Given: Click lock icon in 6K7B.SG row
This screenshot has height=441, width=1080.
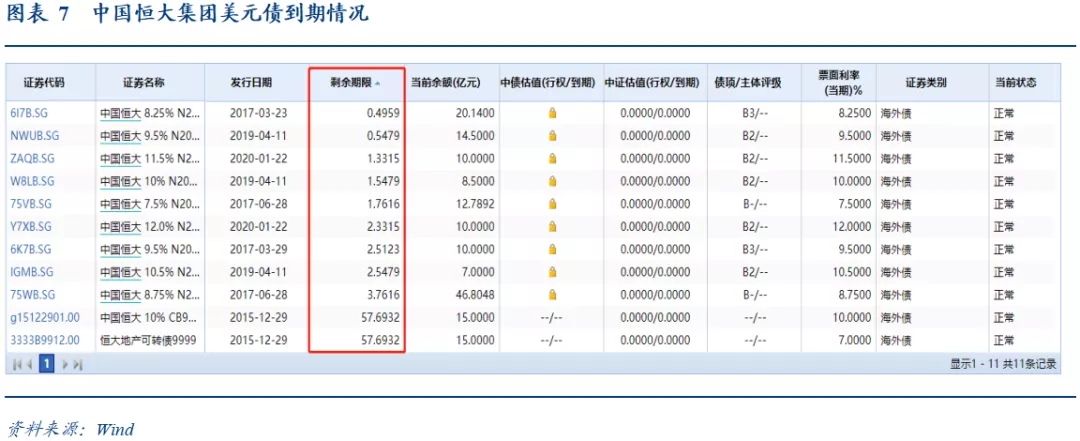Looking at the screenshot, I should (x=552, y=249).
